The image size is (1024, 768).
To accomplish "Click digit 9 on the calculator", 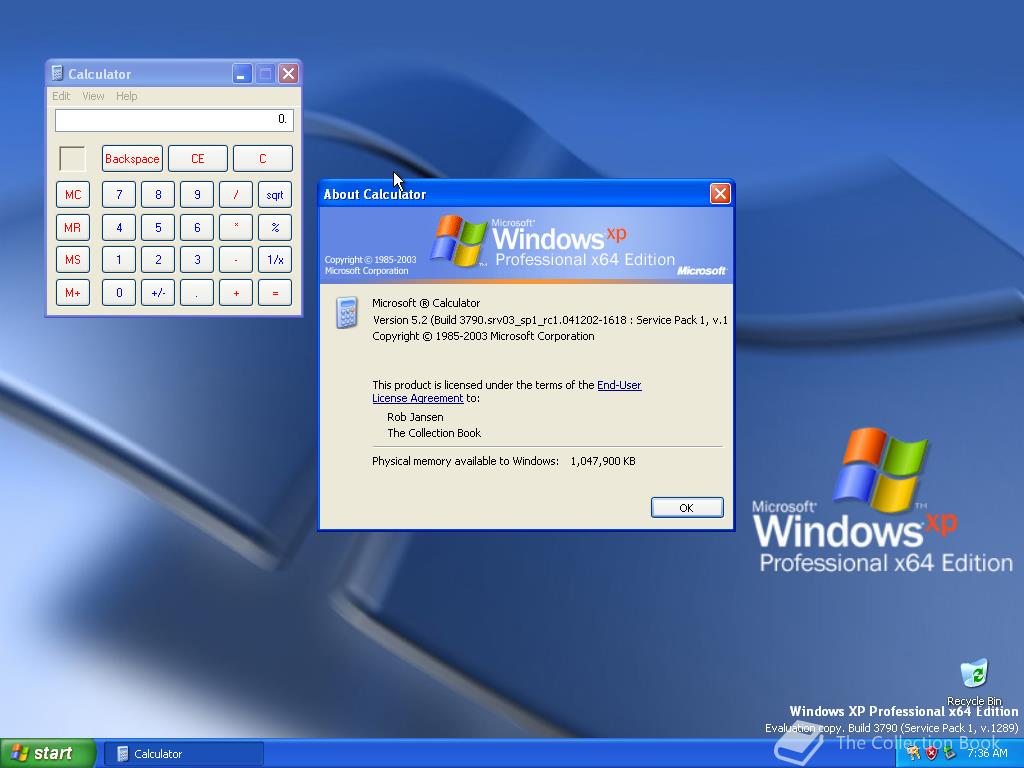I will coord(197,195).
